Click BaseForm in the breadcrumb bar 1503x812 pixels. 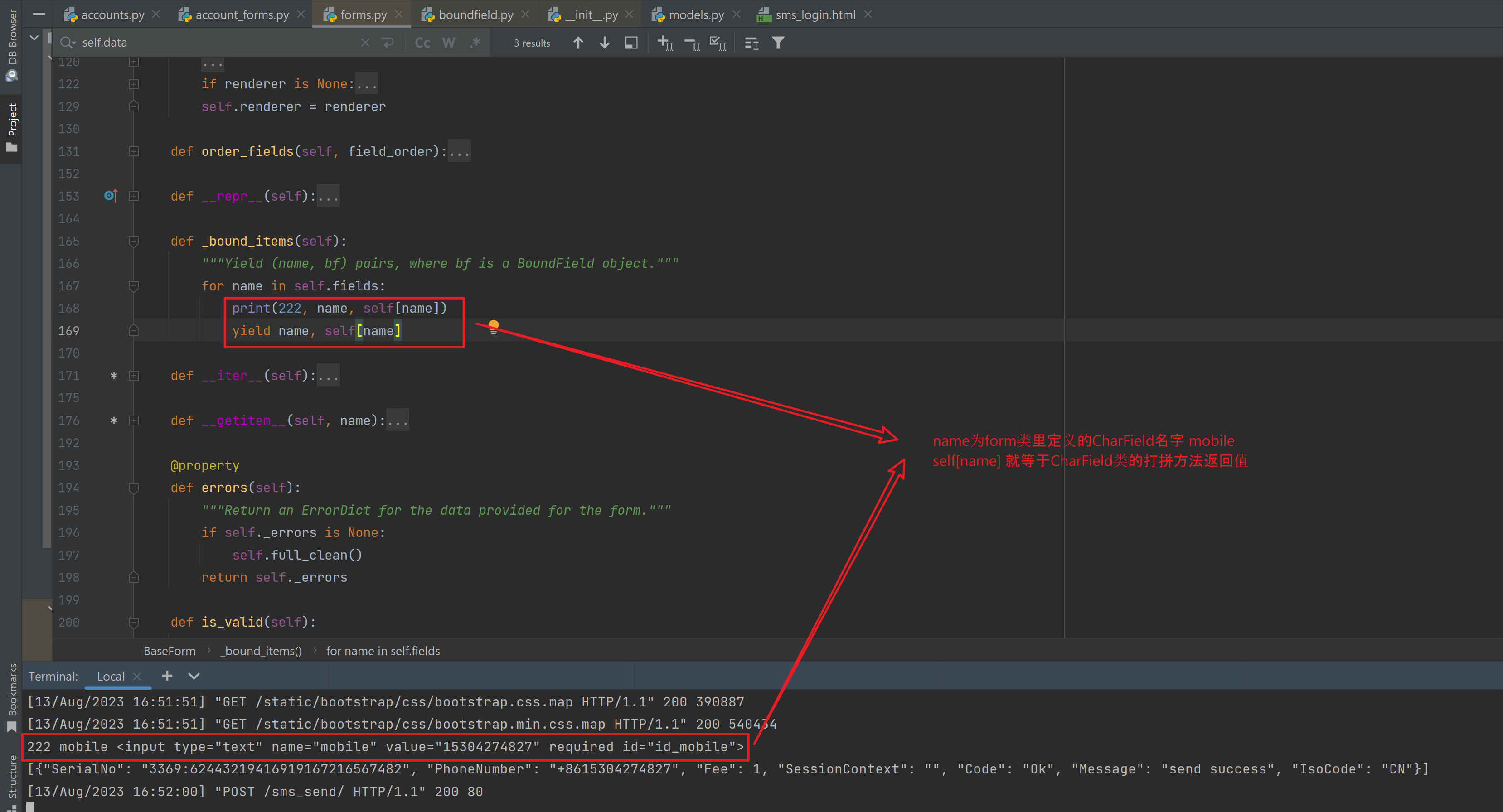[x=169, y=651]
